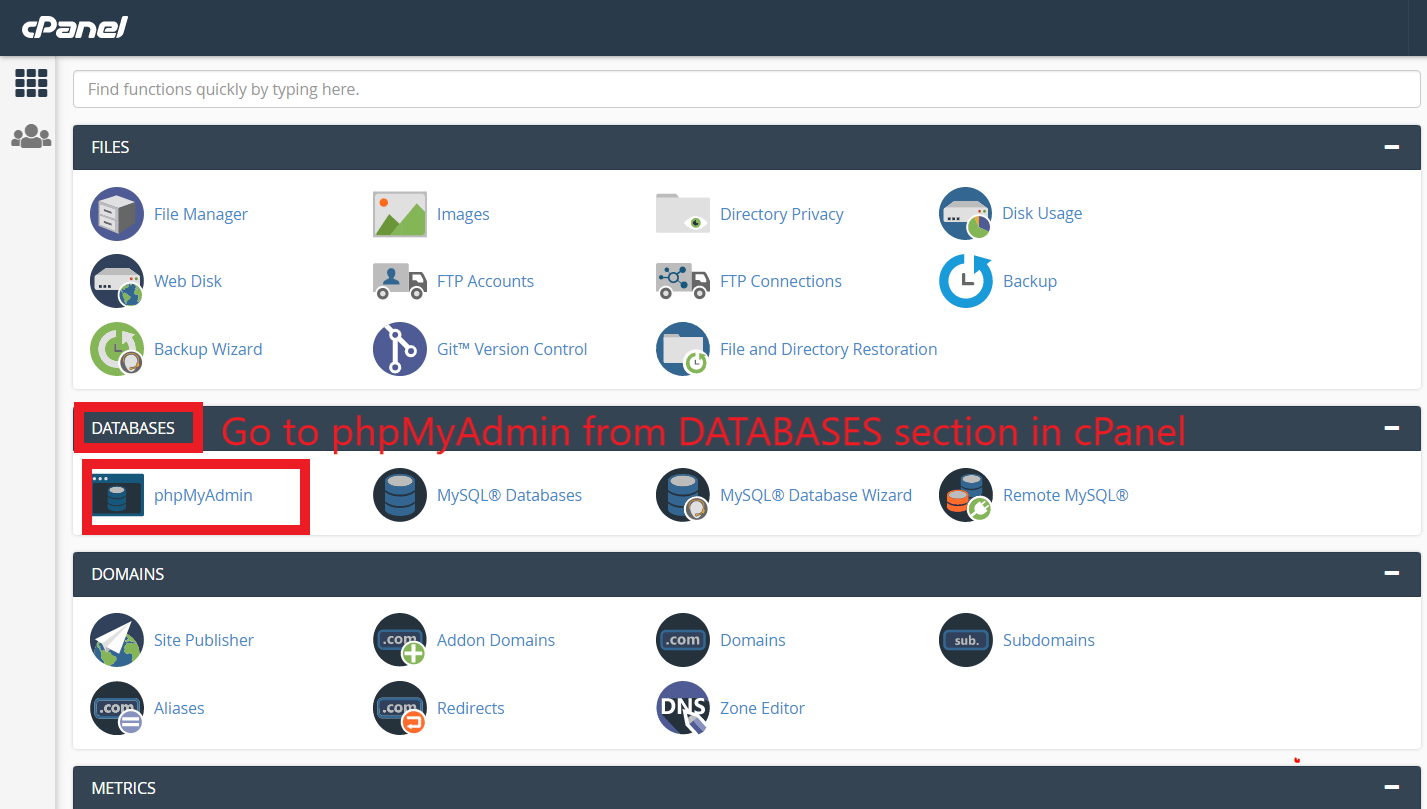Screen dimensions: 1427x809
Task: Open the Remote MySQL icon
Action: tap(966, 495)
